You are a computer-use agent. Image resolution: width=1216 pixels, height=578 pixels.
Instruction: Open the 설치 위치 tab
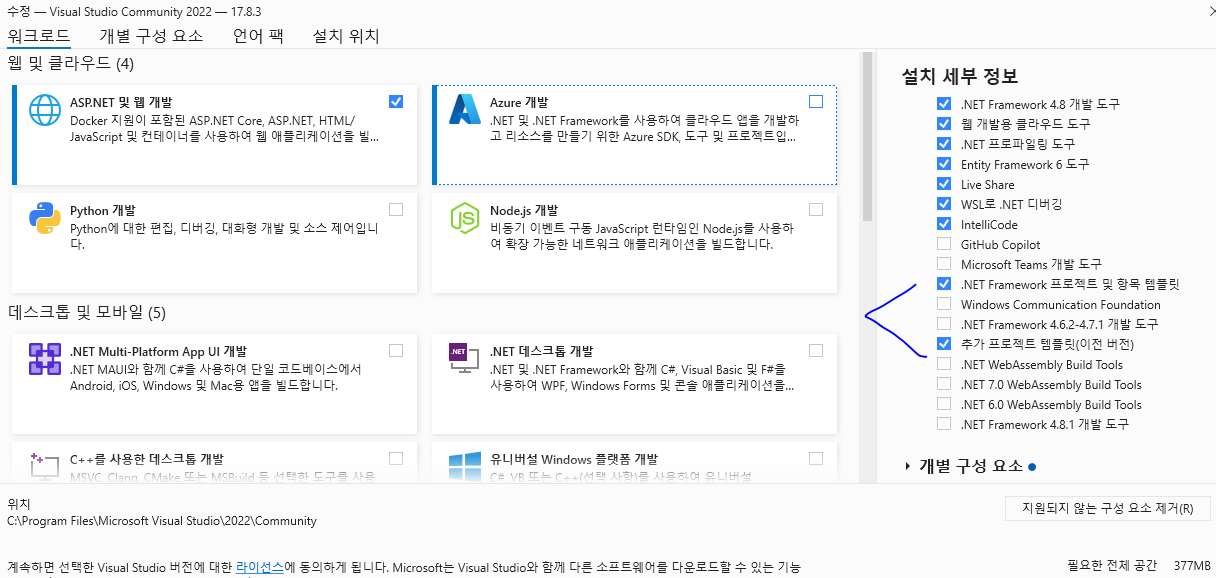click(346, 36)
